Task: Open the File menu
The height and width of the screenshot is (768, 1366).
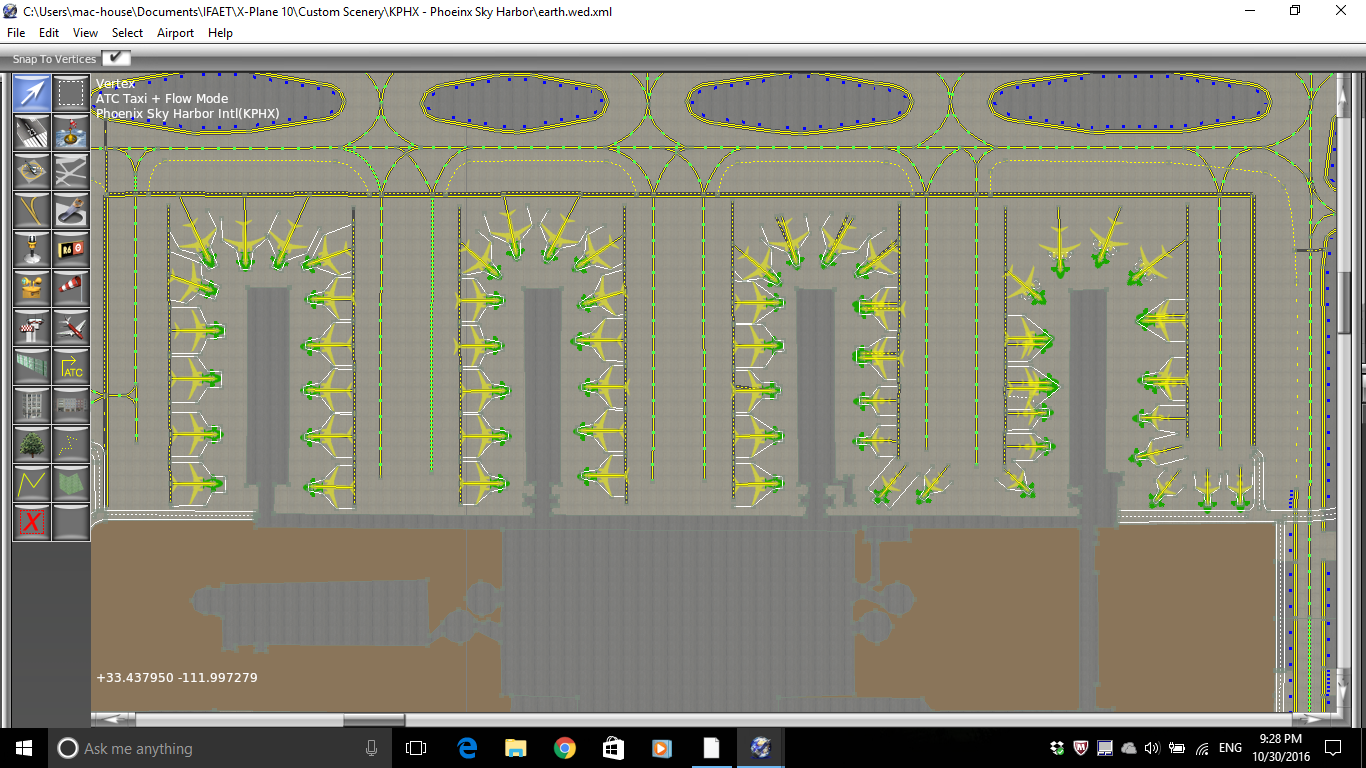Action: [16, 33]
